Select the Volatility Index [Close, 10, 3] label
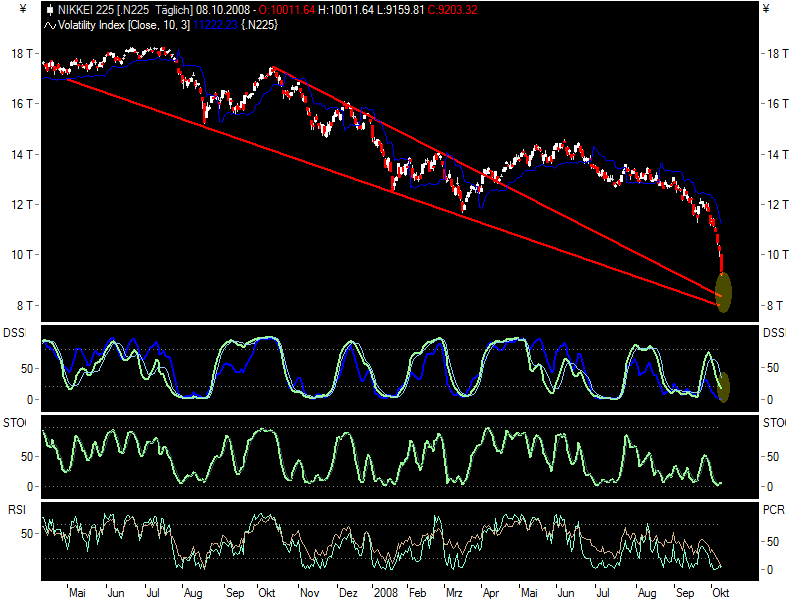This screenshot has width=800, height=600. point(124,25)
